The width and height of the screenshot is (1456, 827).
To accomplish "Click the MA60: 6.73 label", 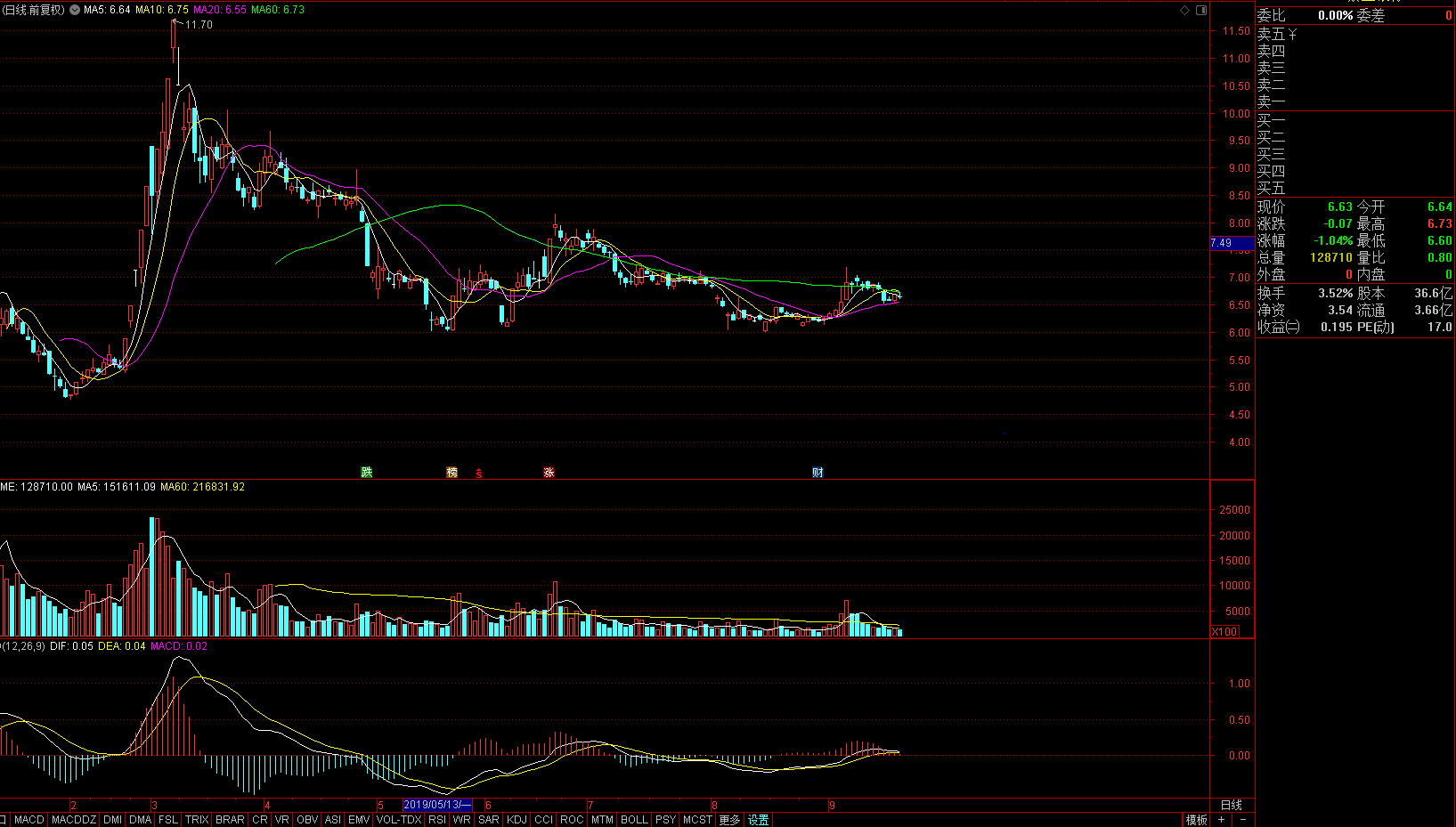I will pos(278,10).
